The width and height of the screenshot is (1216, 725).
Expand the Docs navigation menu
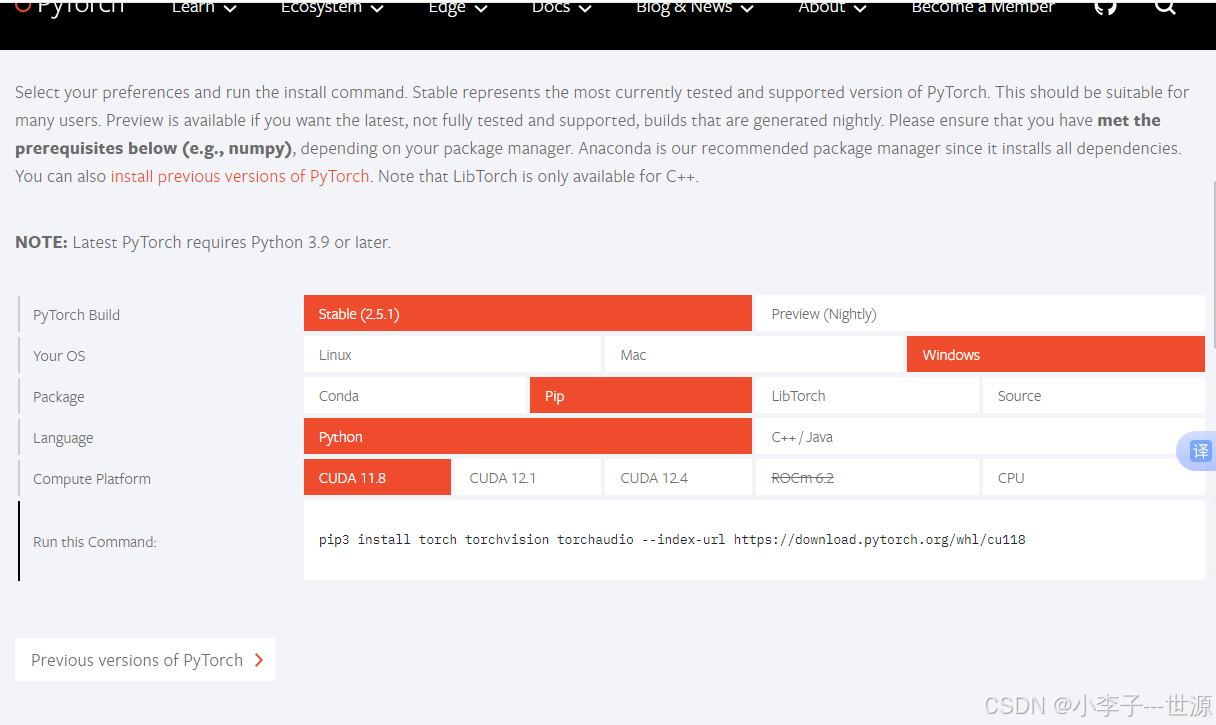tap(561, 7)
